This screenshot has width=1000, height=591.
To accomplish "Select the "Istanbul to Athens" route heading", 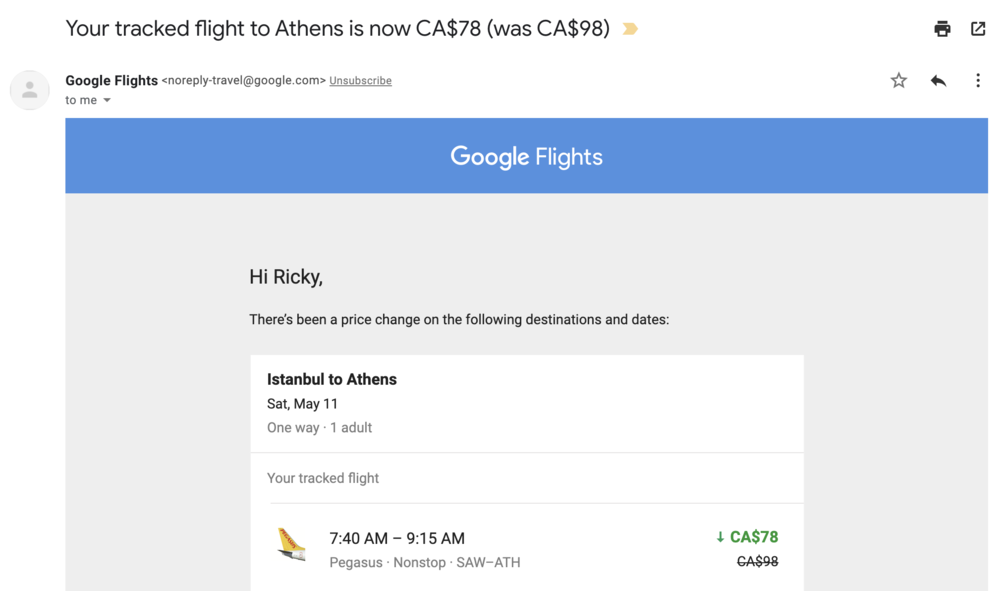I will click(x=332, y=379).
